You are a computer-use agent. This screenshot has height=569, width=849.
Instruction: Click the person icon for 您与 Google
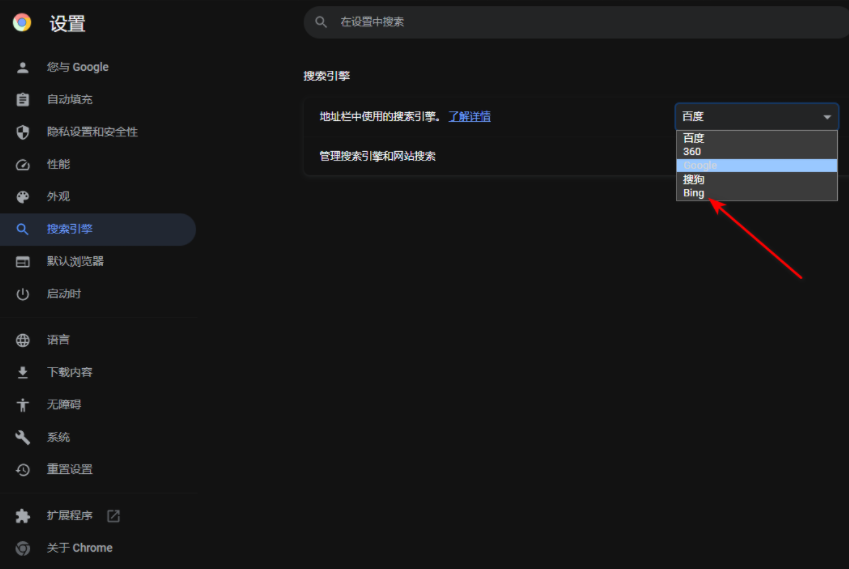(x=23, y=67)
